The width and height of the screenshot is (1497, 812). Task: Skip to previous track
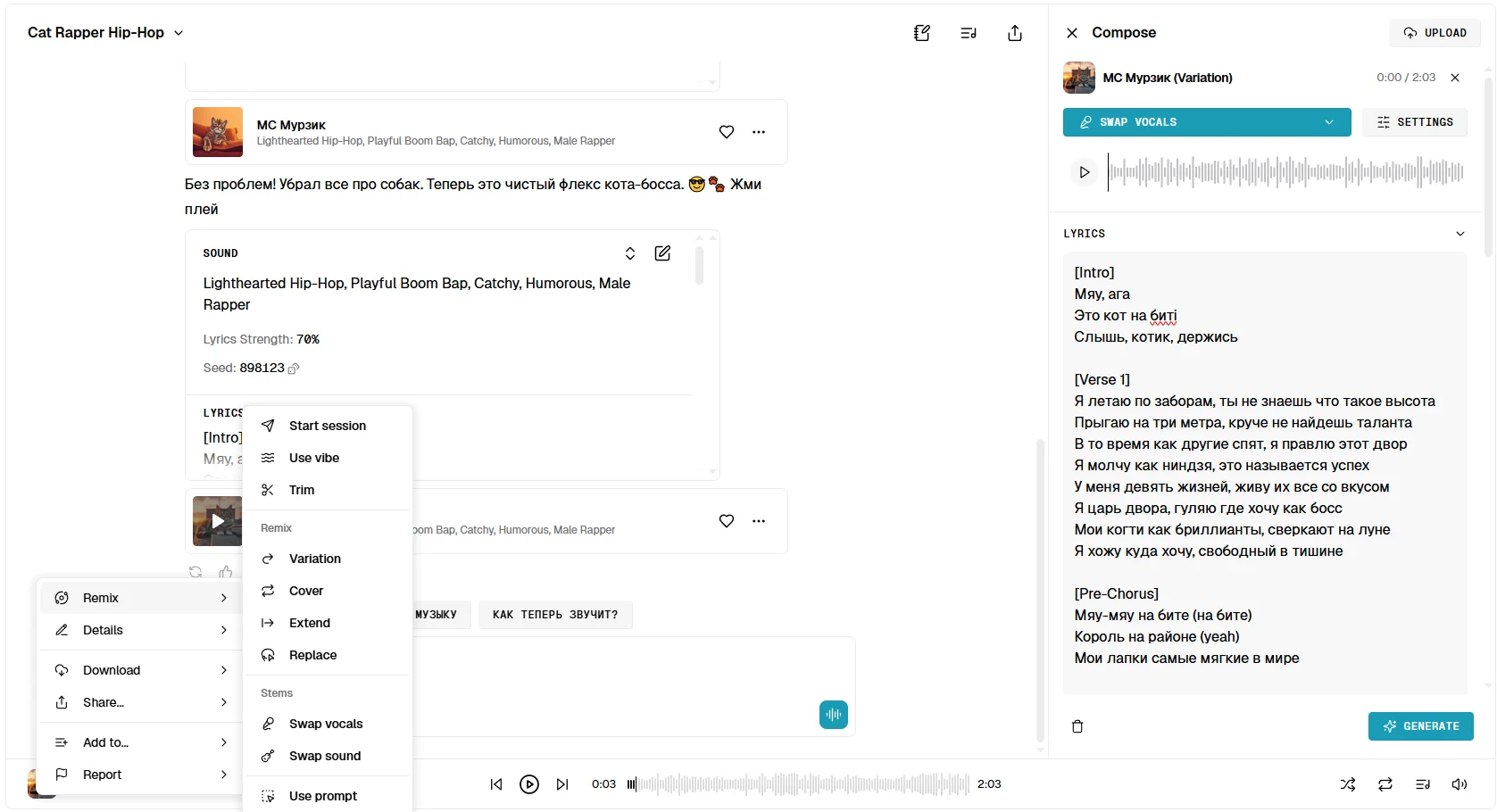tap(496, 784)
